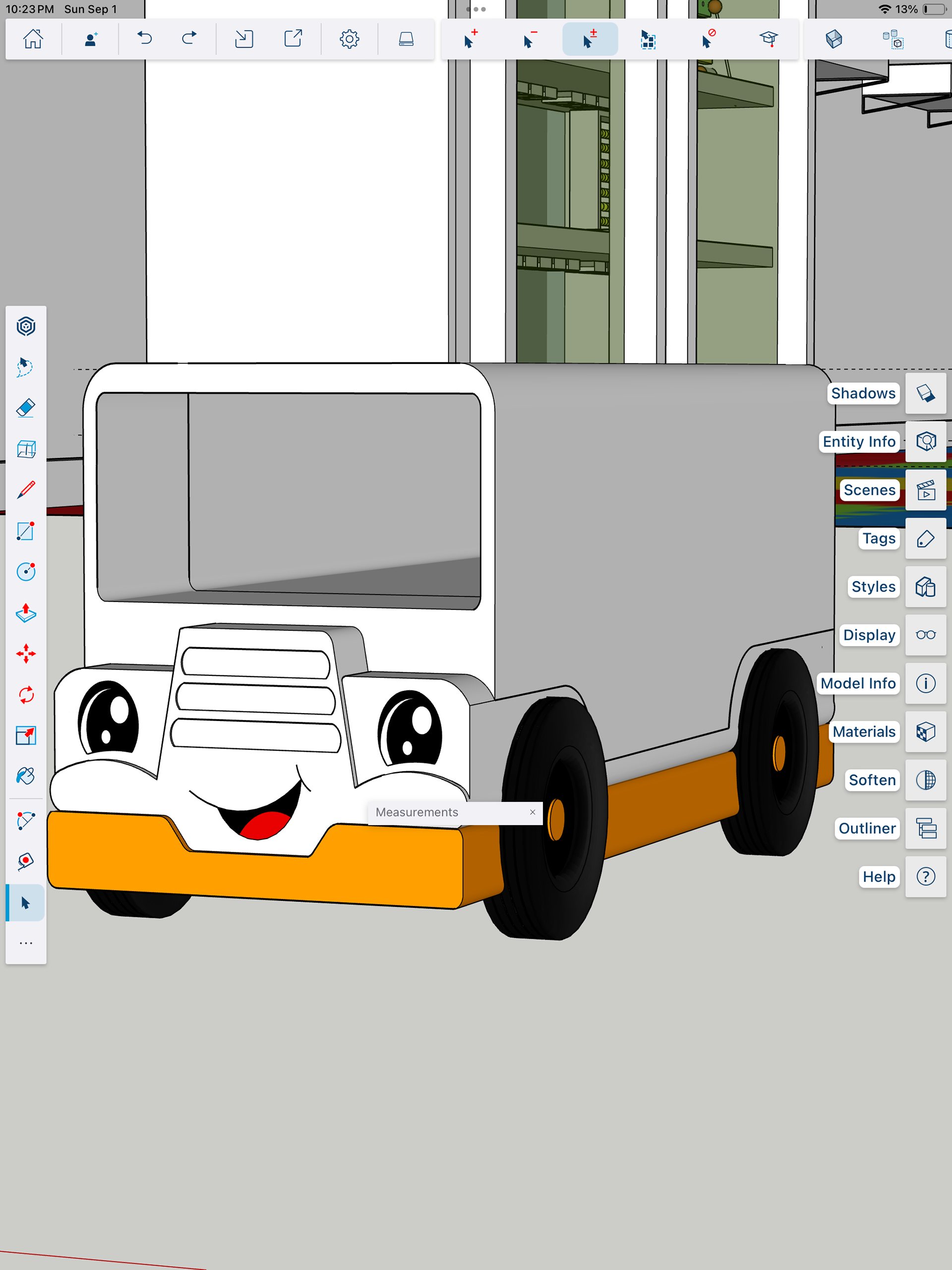The image size is (952, 1270).
Task: Tap the battery status indicator
Action: [934, 9]
